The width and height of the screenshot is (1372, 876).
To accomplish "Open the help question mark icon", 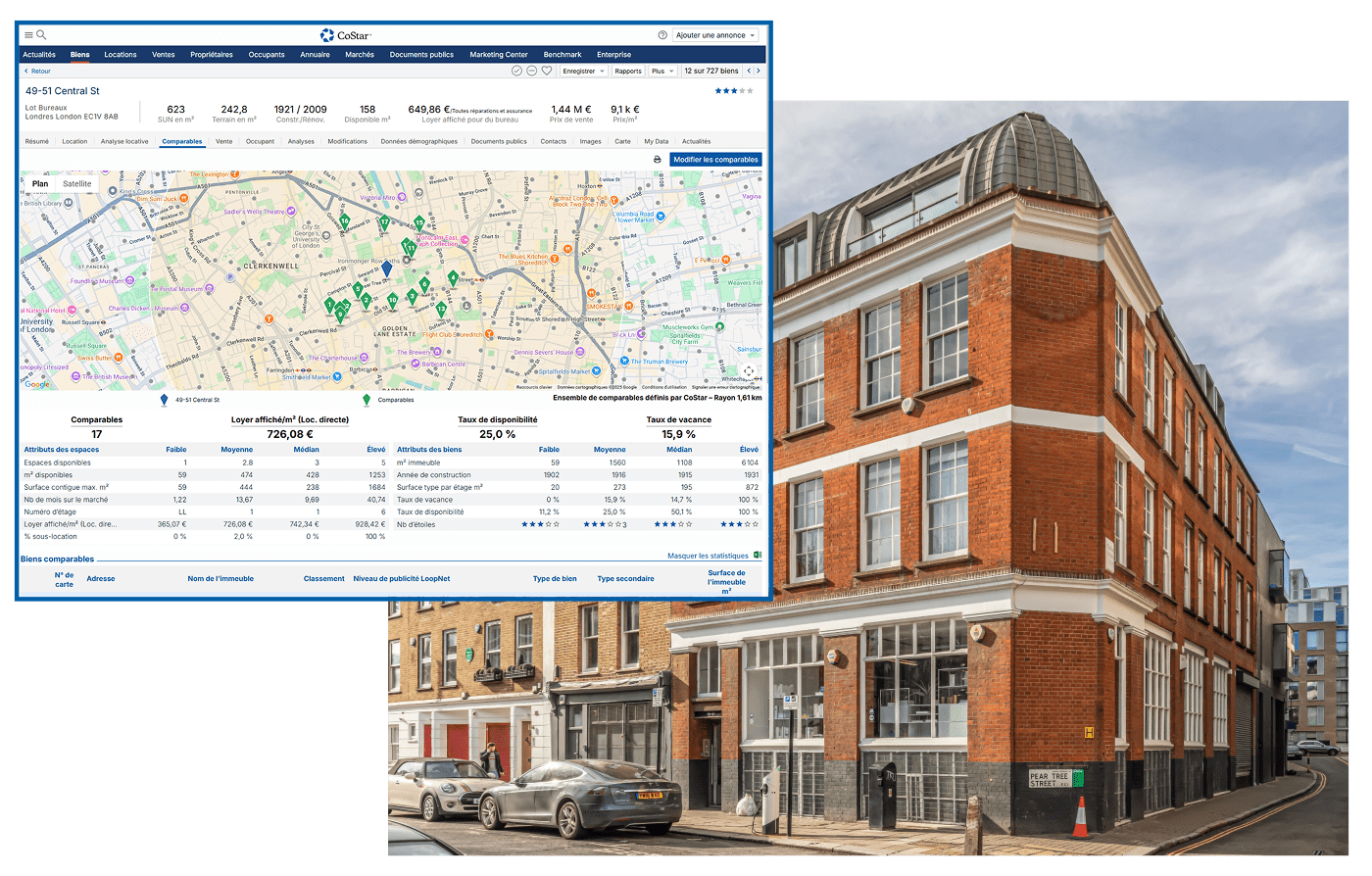I will [662, 35].
